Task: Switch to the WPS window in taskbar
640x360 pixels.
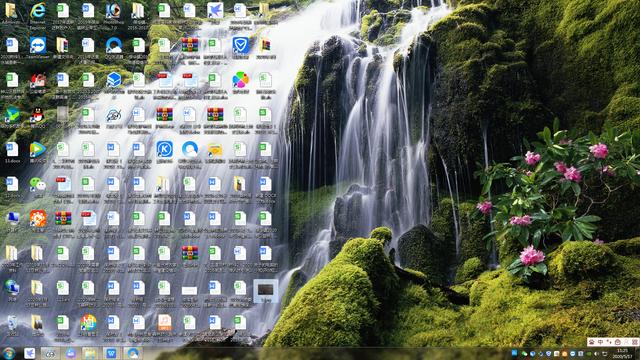Action: (x=111, y=353)
